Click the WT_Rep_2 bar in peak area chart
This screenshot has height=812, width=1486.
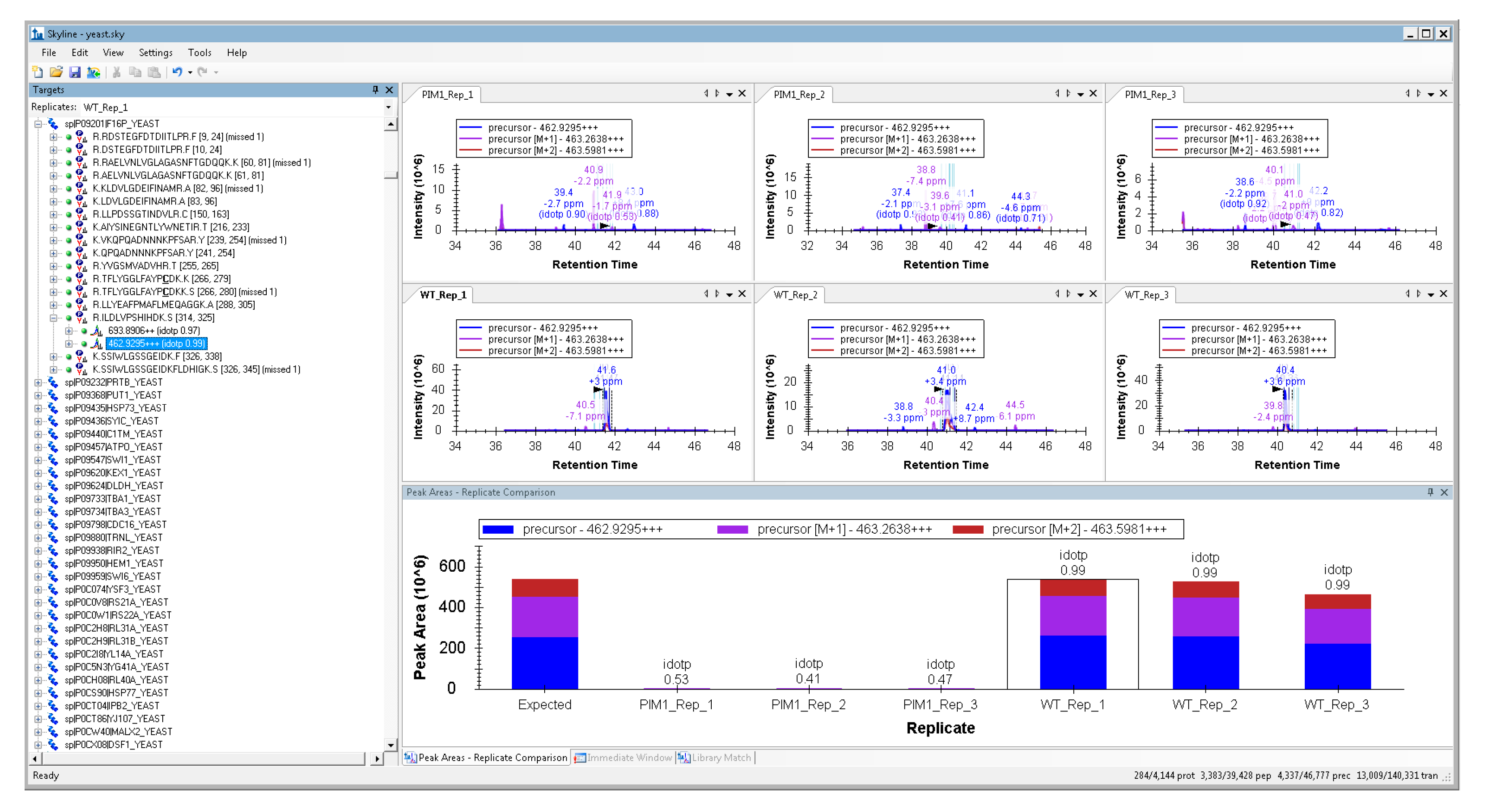coord(1205,634)
